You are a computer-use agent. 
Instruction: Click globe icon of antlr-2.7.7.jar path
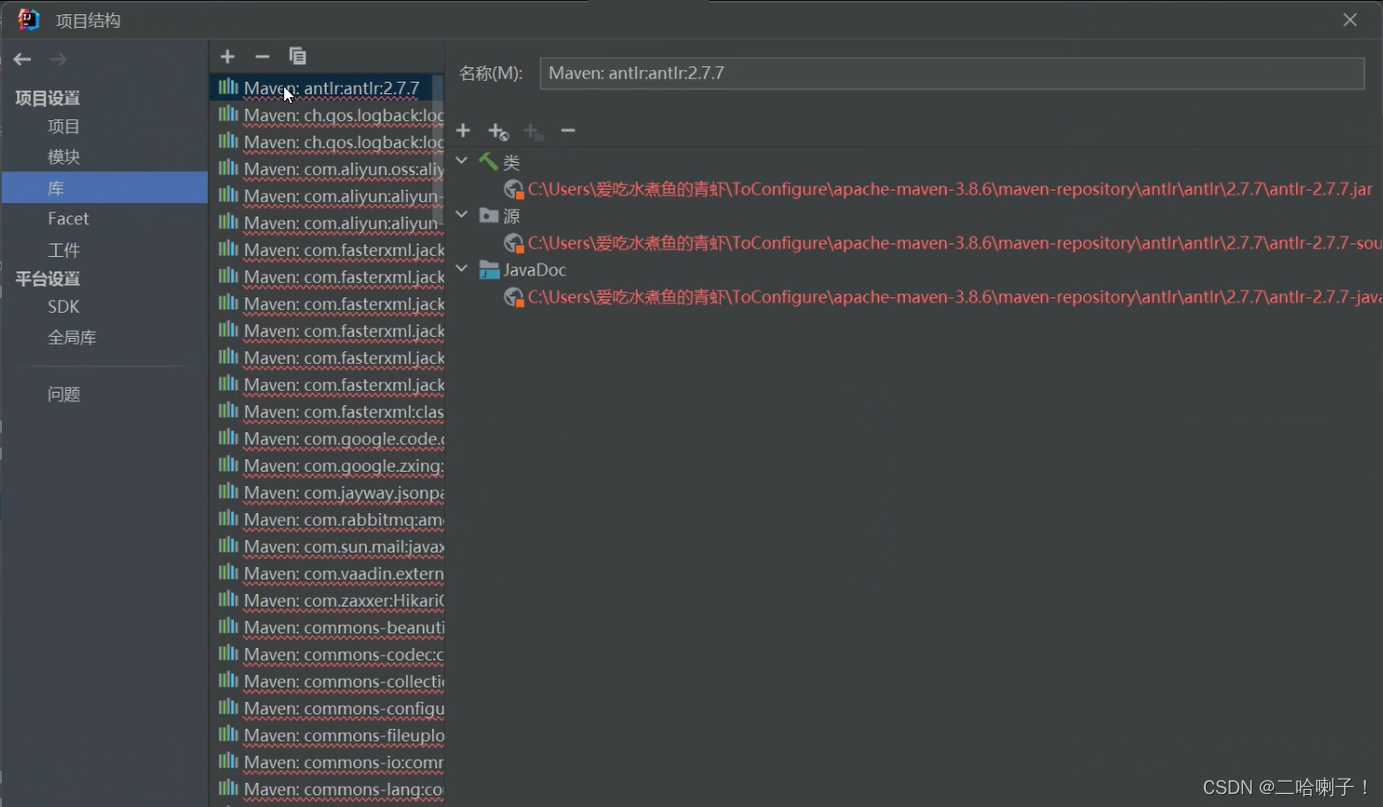(514, 189)
